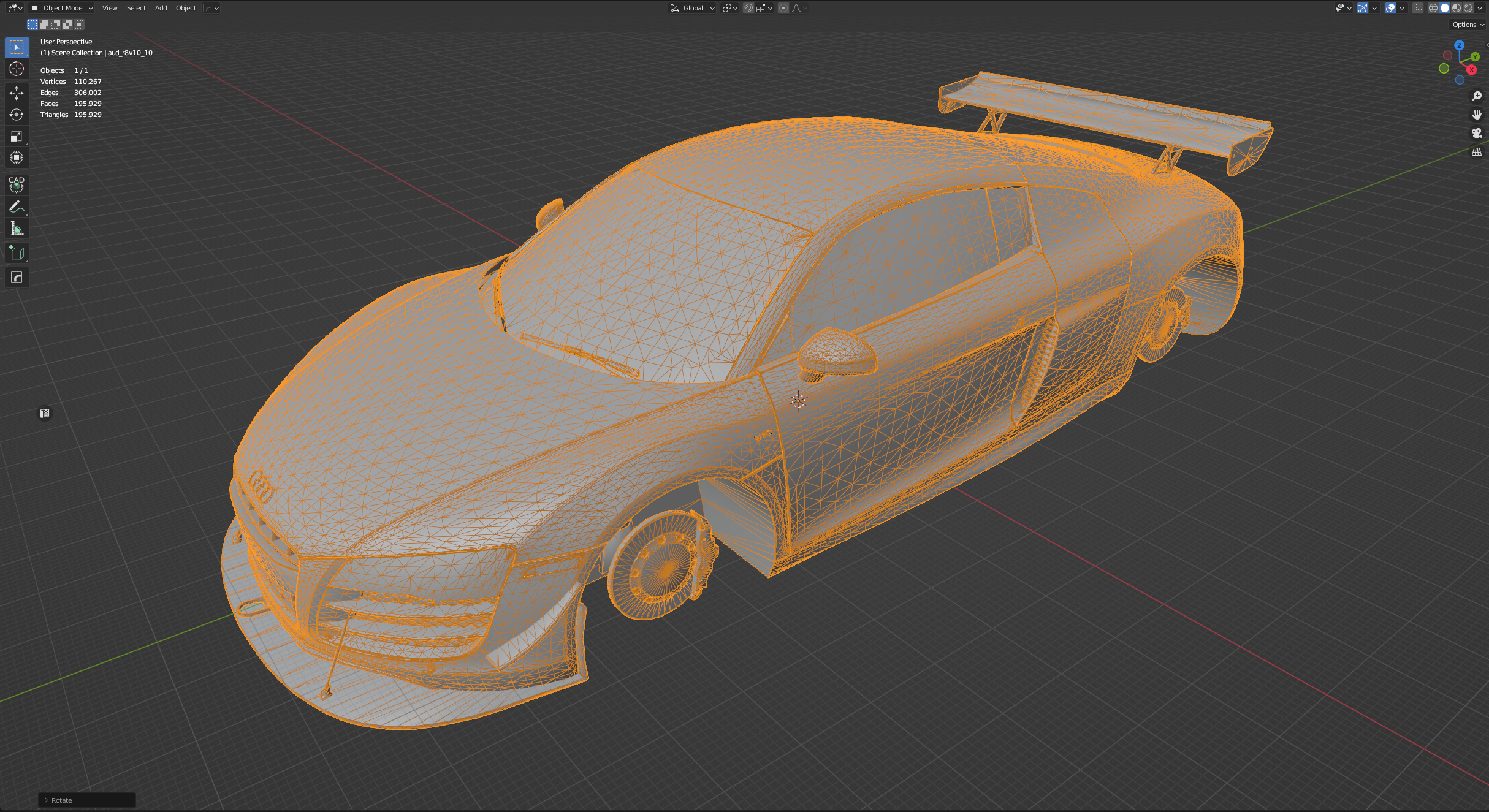Switch to wireframe viewport shading
Viewport: 1489px width, 812px height.
1433,8
